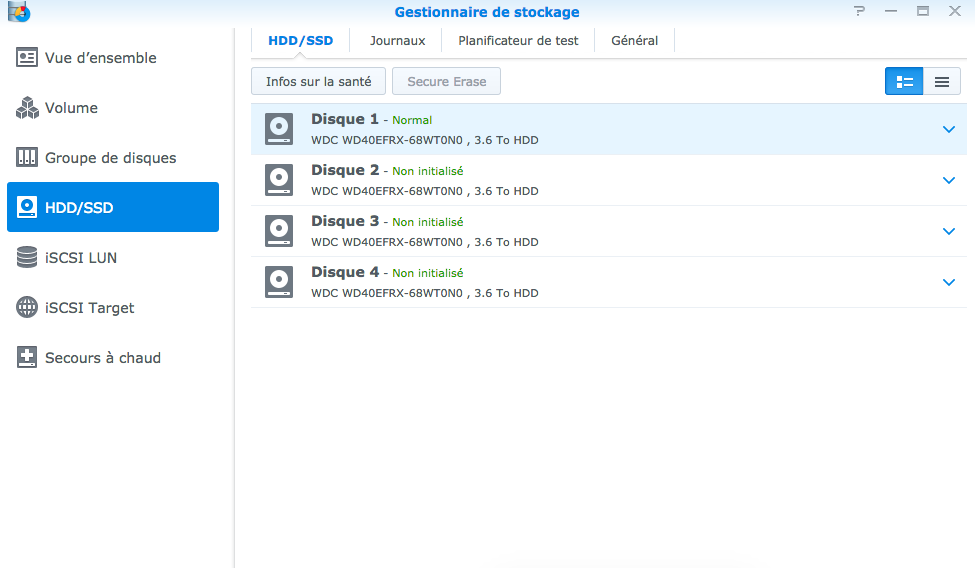
Task: Click Disque 2 Non initialisé status
Action: tap(427, 171)
